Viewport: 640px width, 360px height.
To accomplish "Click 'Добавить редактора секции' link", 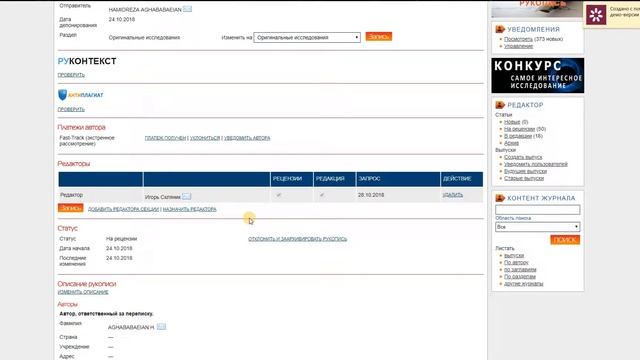I will [123, 209].
